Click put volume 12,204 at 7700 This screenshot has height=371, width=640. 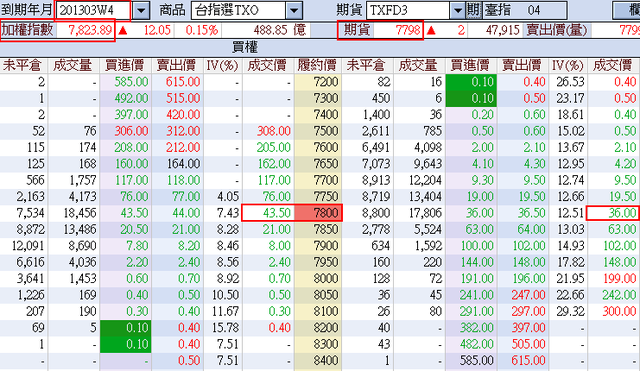click(425, 180)
